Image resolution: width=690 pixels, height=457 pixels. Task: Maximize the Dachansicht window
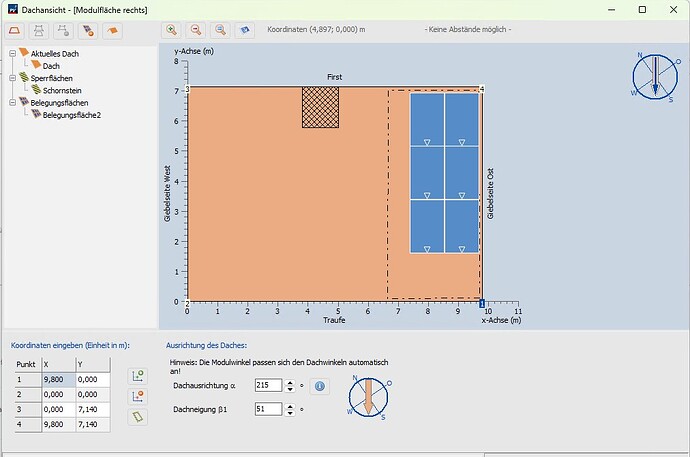[x=642, y=9]
